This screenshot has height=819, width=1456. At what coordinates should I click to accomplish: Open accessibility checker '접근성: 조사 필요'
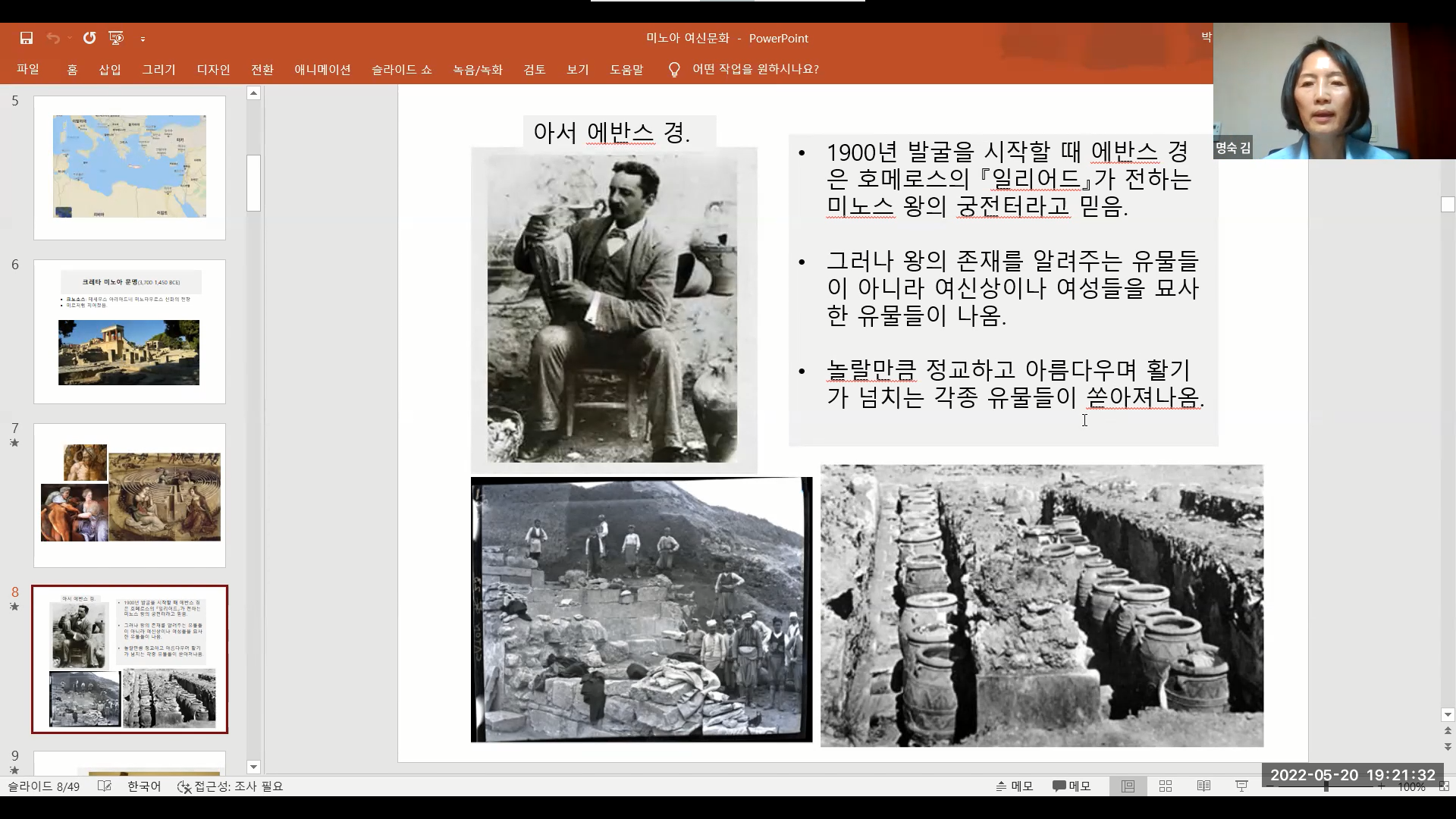tap(231, 786)
